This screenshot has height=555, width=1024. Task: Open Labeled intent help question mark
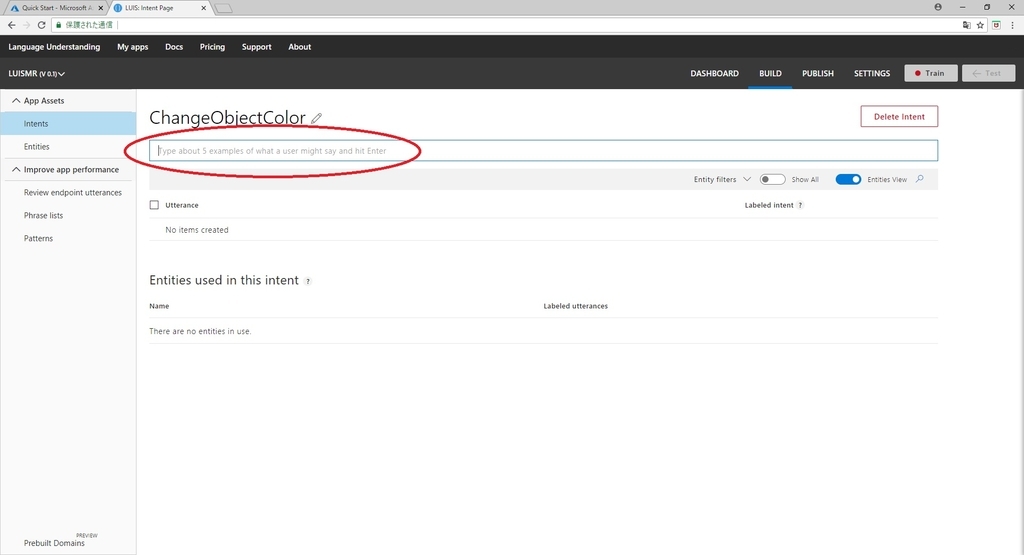click(x=800, y=205)
